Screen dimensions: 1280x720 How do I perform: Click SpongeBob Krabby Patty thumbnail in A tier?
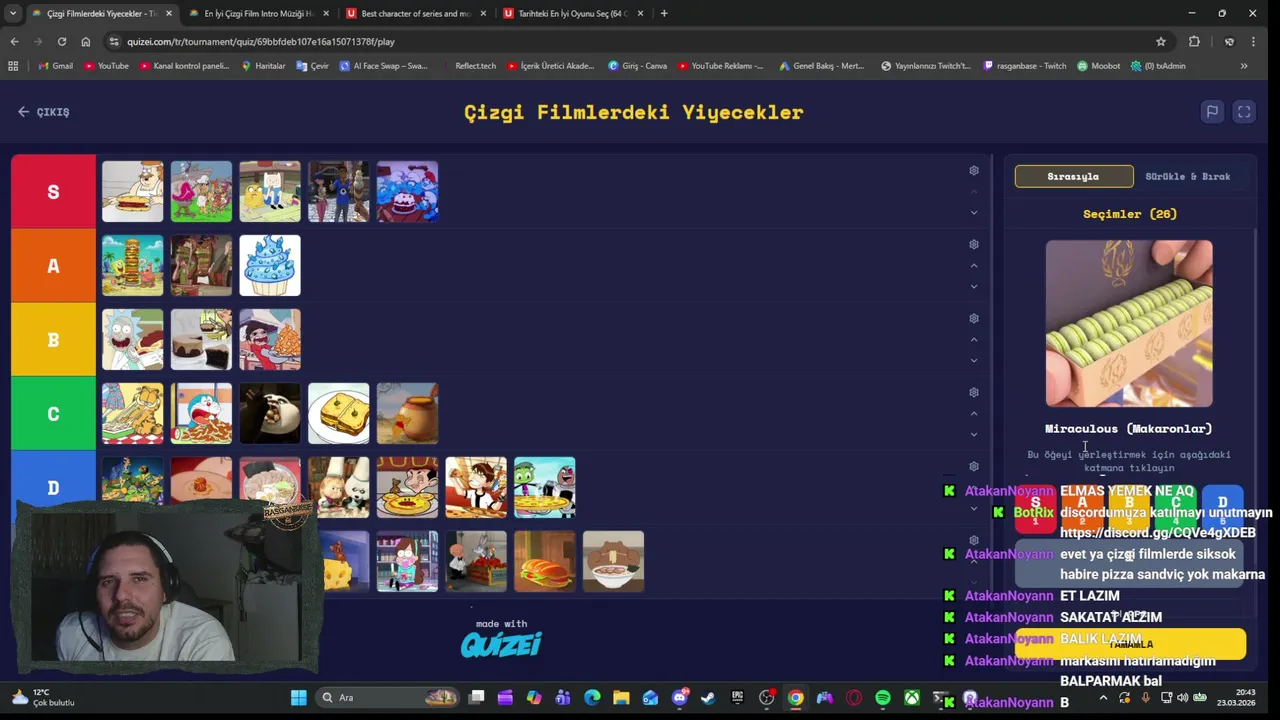click(132, 266)
